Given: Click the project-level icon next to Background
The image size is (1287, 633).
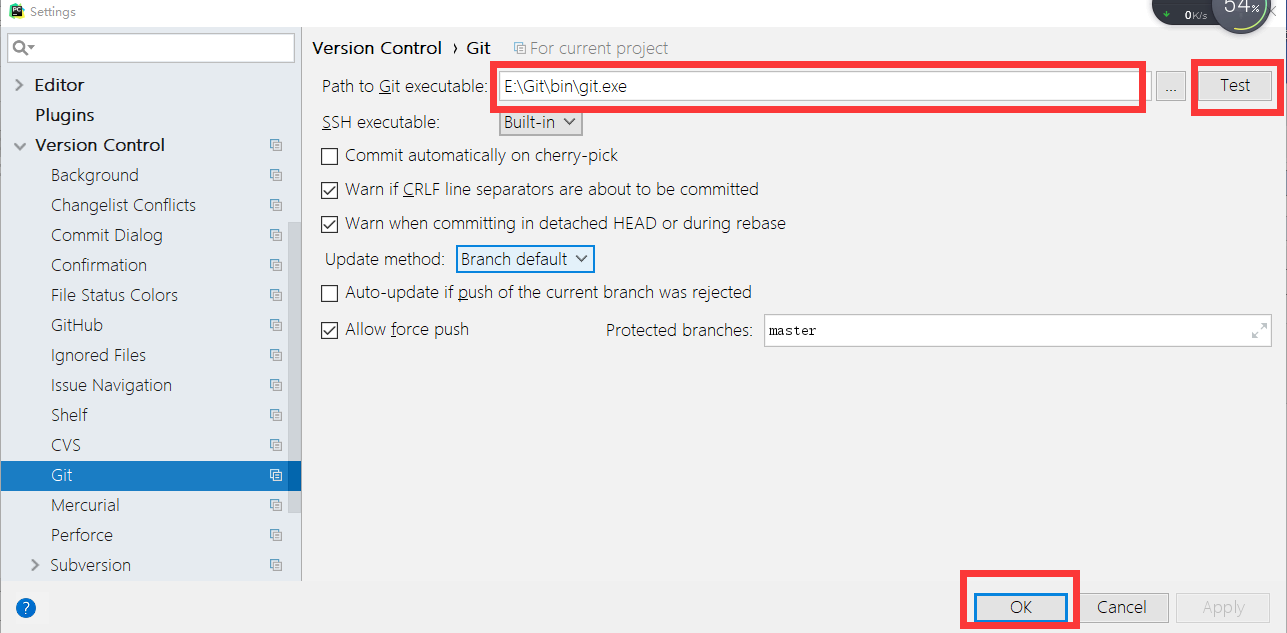Looking at the screenshot, I should point(276,175).
